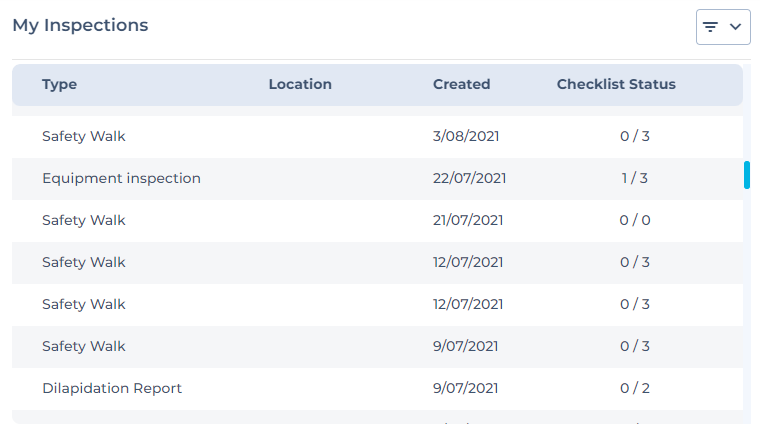760x432 pixels.
Task: Click the filter lines icon
Action: (710, 27)
